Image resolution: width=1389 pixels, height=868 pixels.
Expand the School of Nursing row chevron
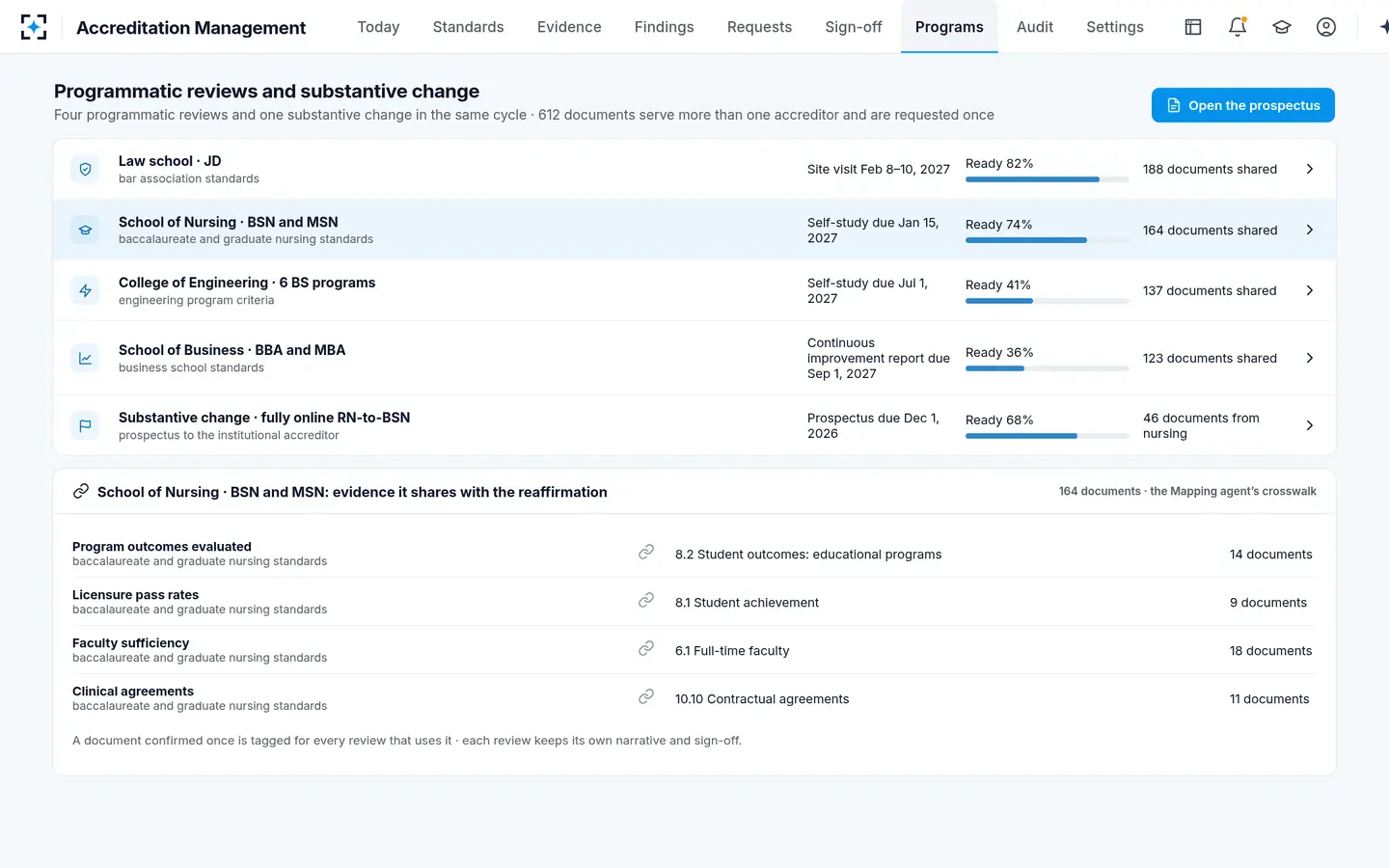point(1309,230)
